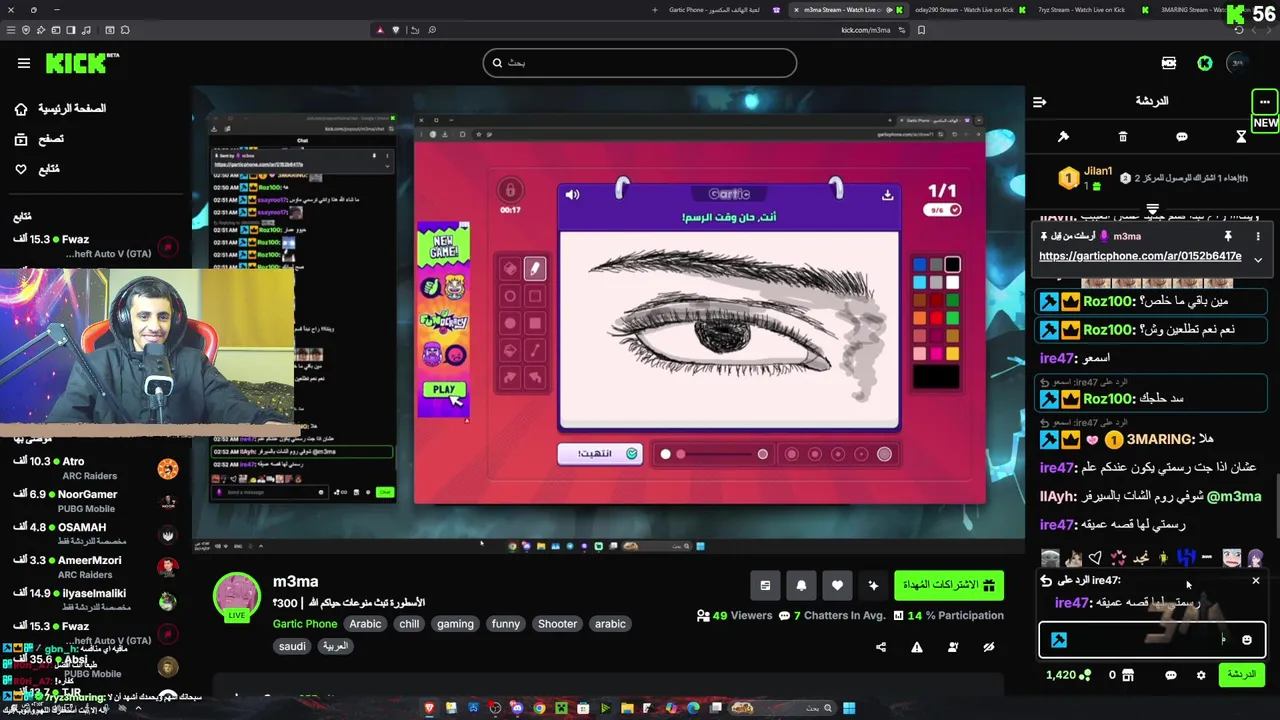Click the m3ma channel bell icon
The image size is (1280, 720).
tap(801, 586)
